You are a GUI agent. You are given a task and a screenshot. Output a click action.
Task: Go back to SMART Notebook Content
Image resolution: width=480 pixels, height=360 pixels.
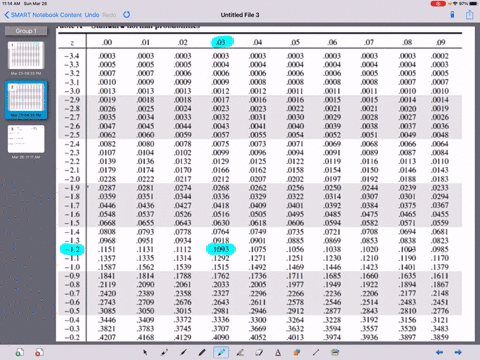(x=43, y=15)
